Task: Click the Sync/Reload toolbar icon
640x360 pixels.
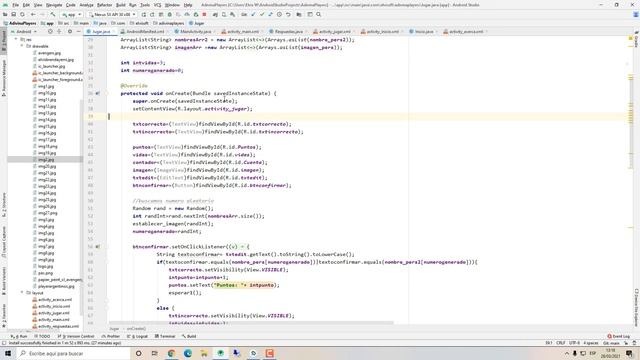Action: [x=22, y=14]
